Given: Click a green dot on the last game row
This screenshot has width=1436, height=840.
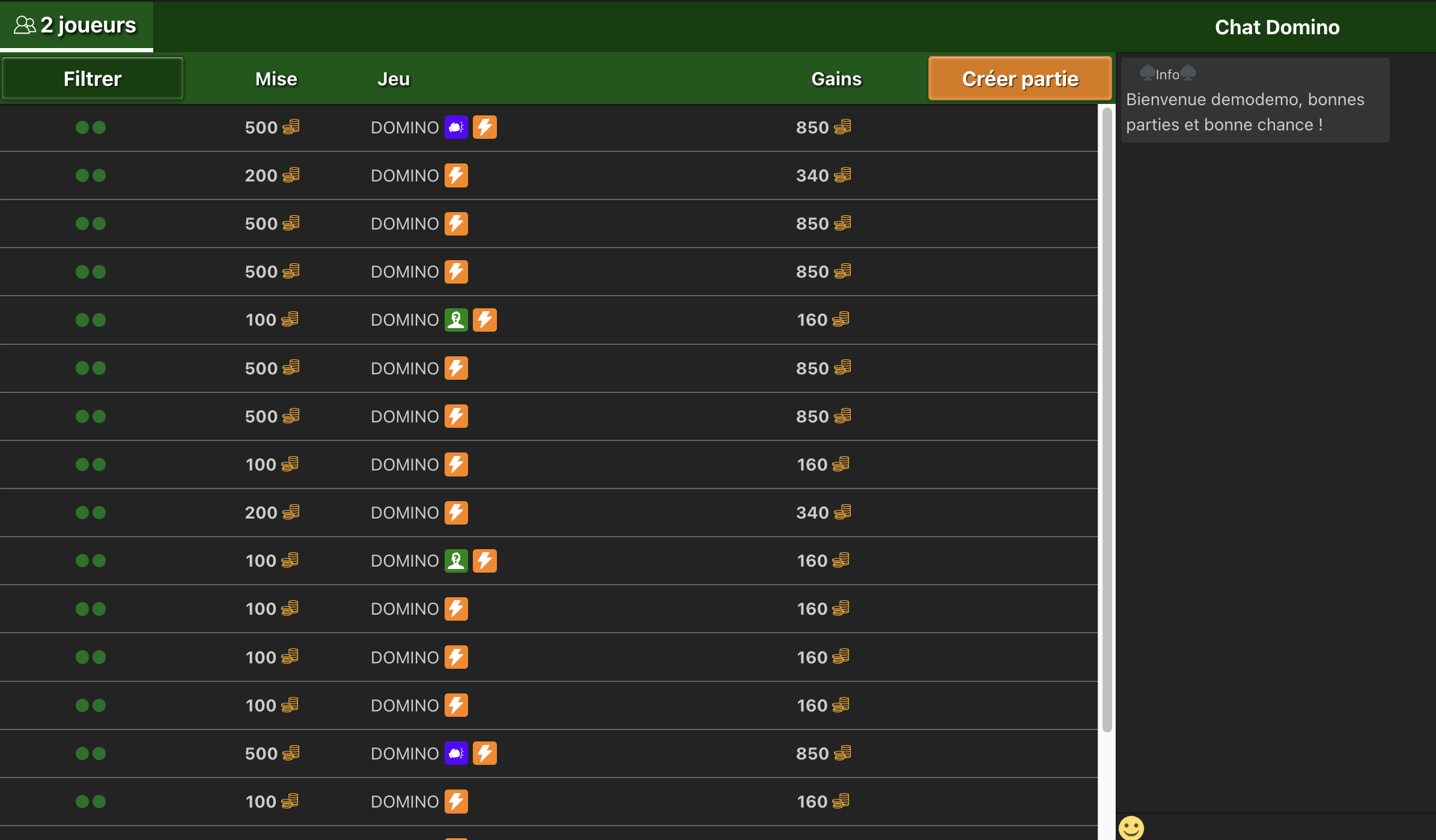Looking at the screenshot, I should pos(82,801).
